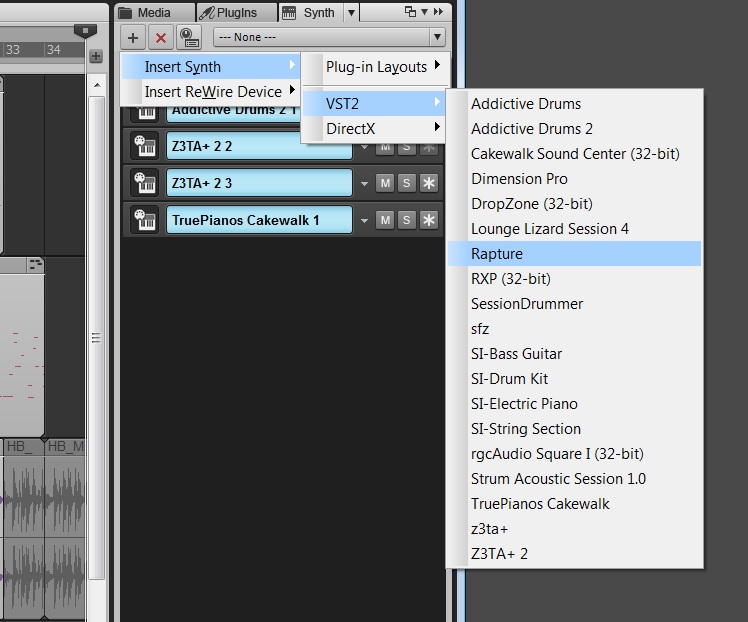Switch to the Synth tab
Image resolution: width=748 pixels, height=622 pixels.
click(311, 12)
